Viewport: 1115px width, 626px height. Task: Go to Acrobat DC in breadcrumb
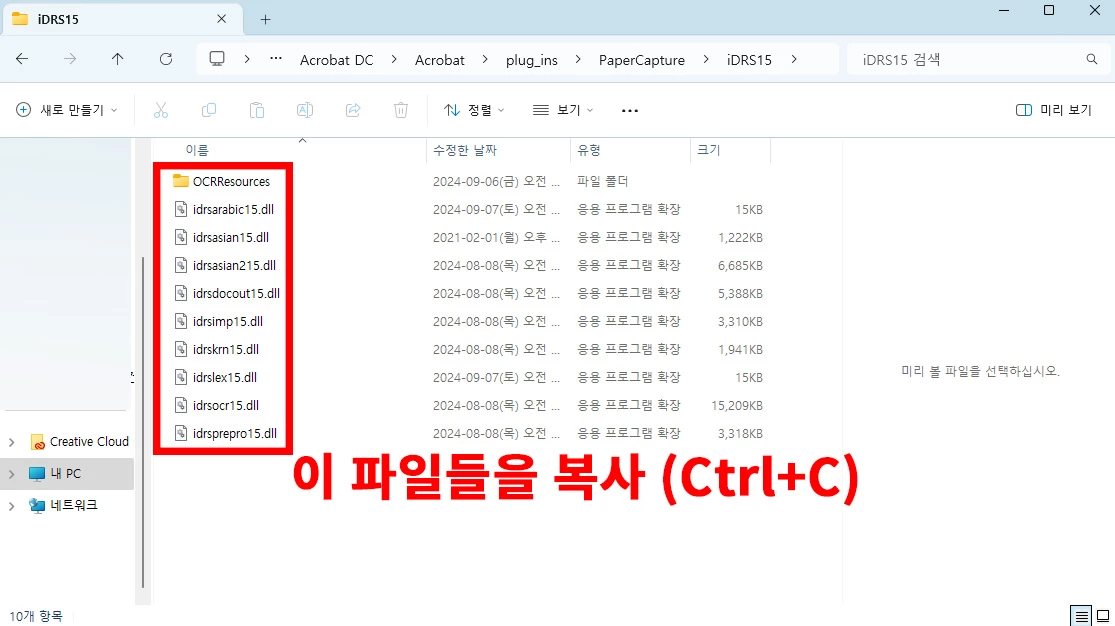pos(336,60)
